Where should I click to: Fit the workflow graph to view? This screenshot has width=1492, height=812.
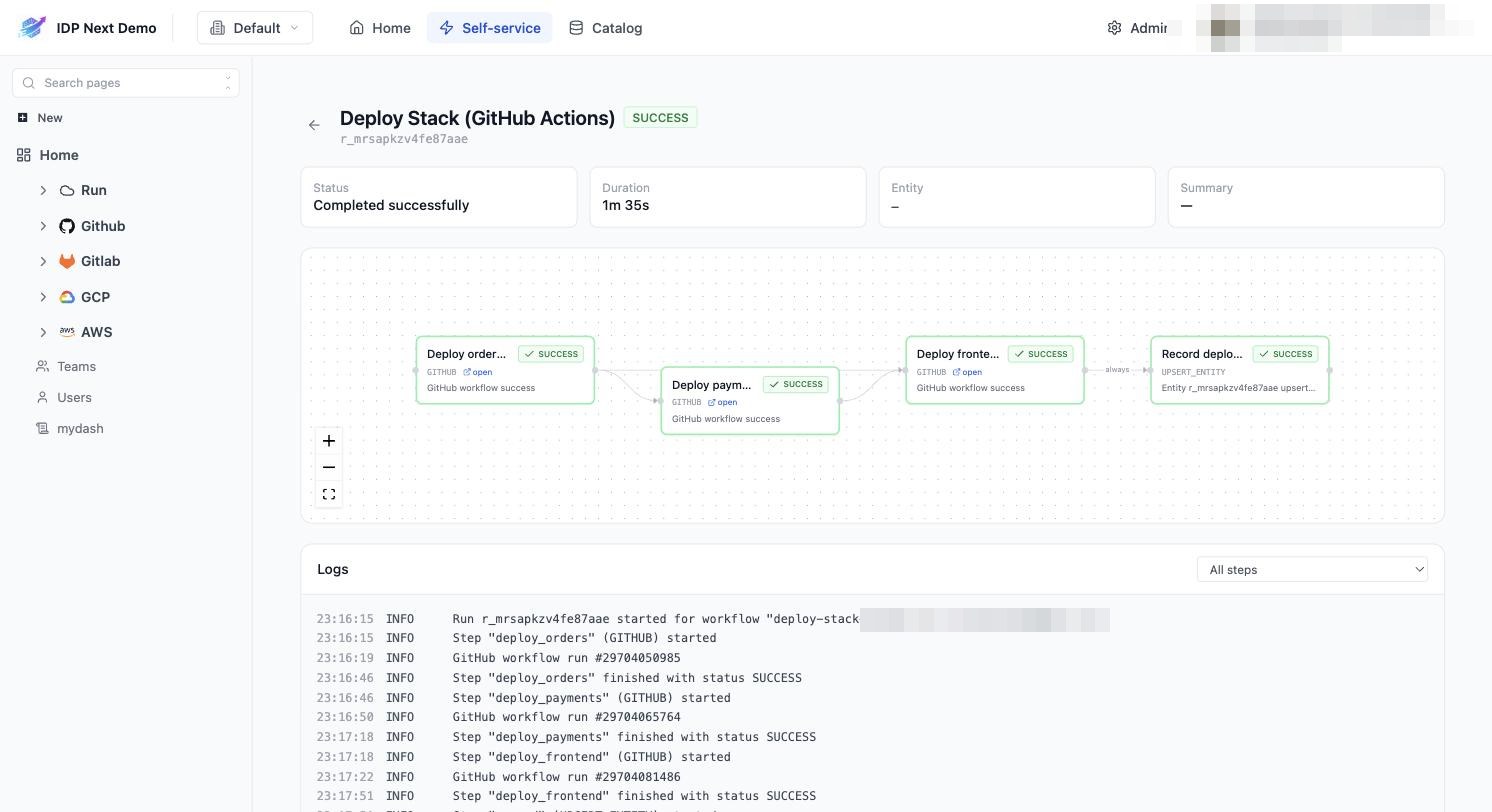click(328, 494)
